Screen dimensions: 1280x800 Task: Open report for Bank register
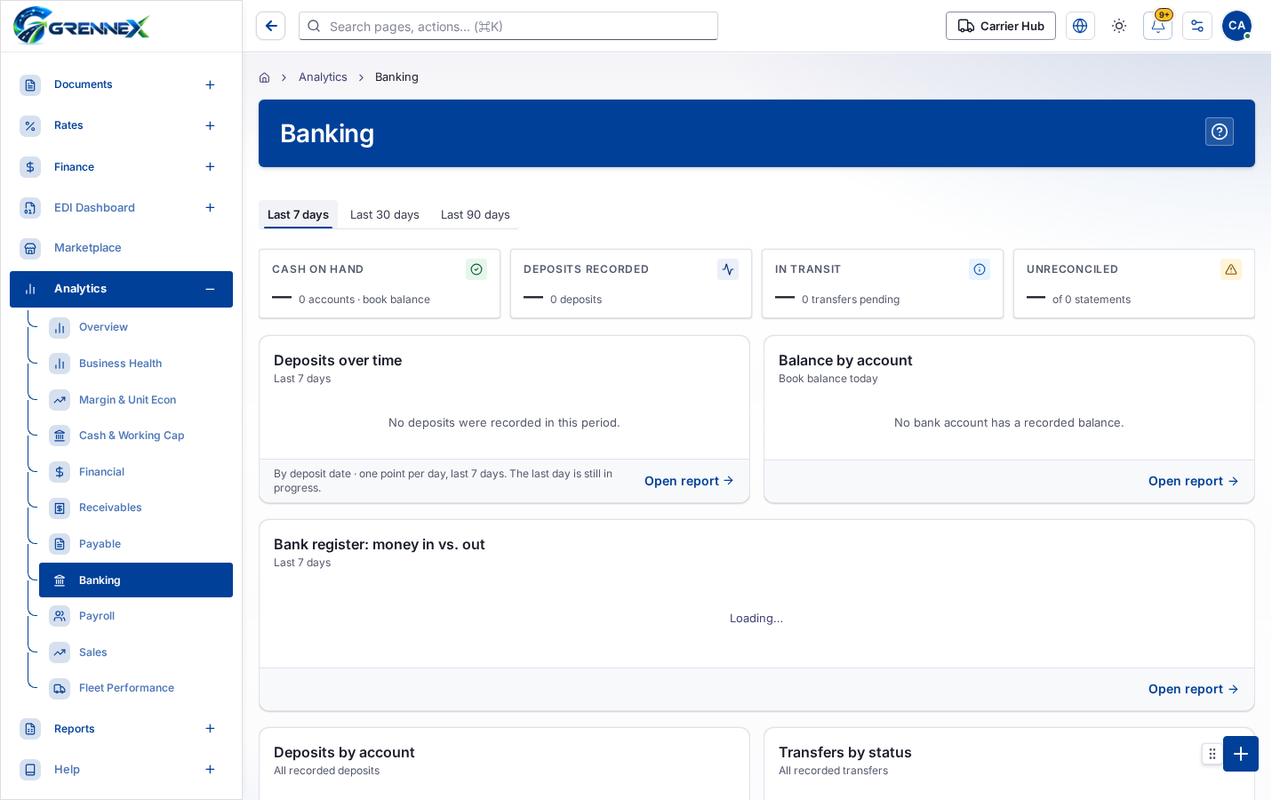point(1193,689)
